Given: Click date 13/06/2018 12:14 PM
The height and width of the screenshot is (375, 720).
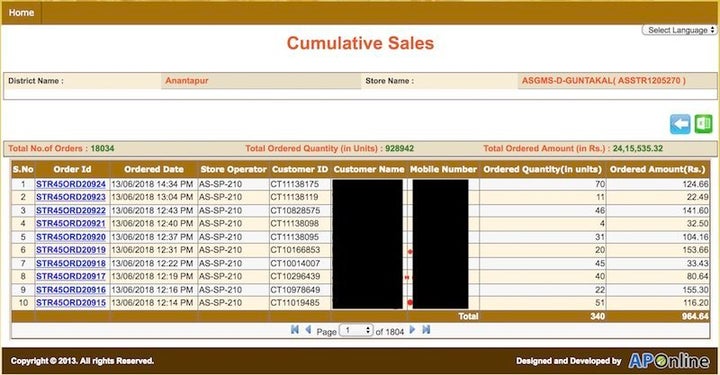Looking at the screenshot, I should coord(152,303).
